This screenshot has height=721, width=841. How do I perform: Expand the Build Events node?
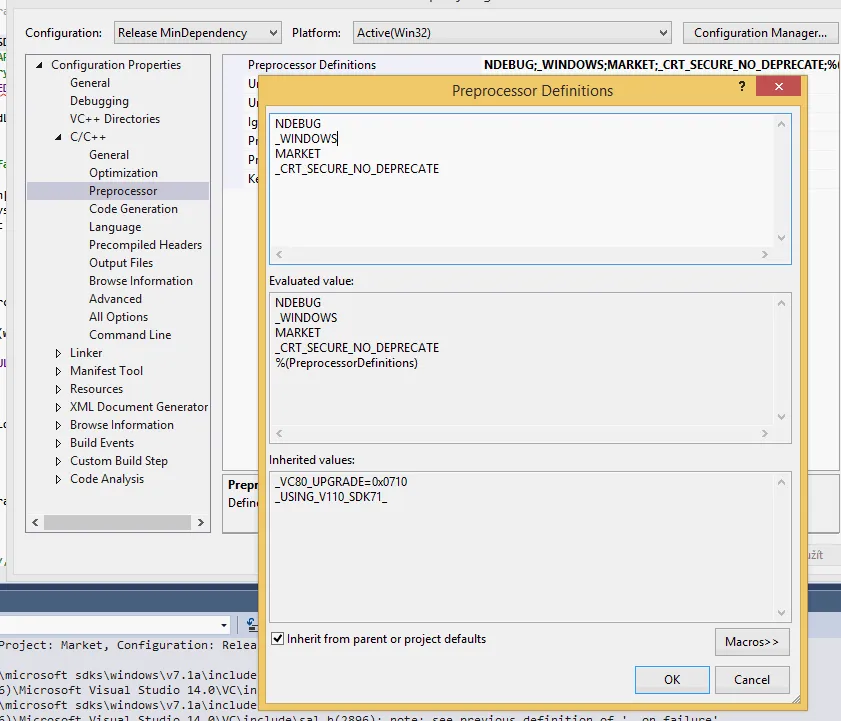(58, 443)
